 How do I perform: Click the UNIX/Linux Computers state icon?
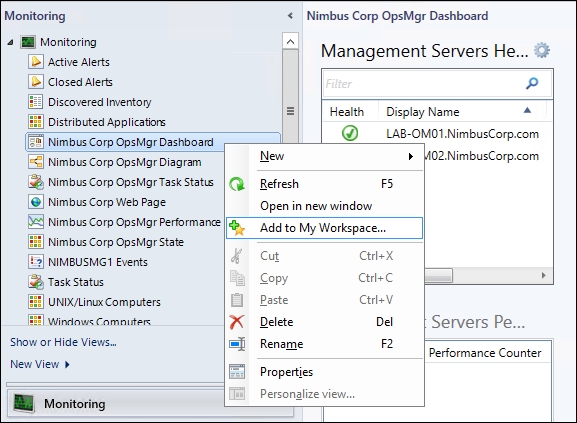point(36,302)
